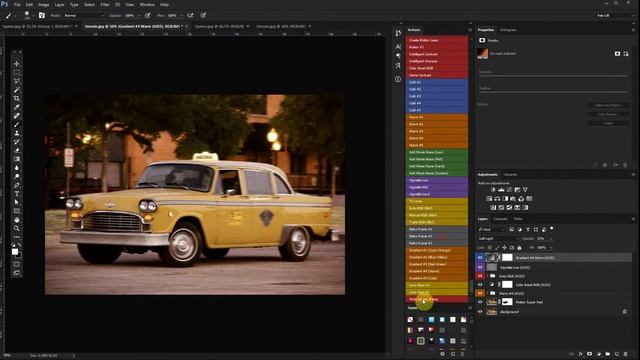The image size is (640, 360).
Task: Expand the Auto RGB layer group
Action: pos(487,276)
